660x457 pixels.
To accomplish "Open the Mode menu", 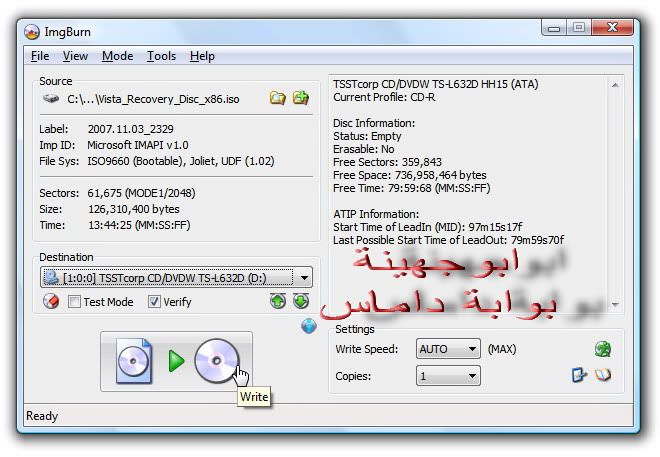I will 117,56.
